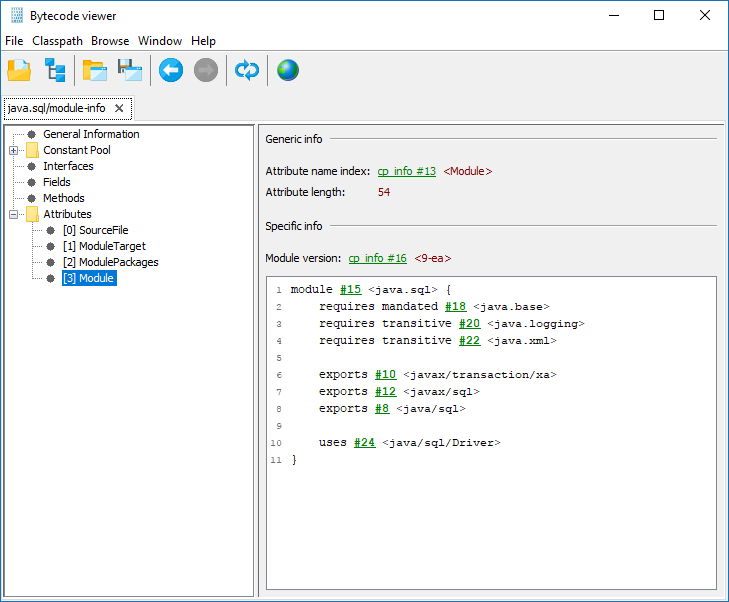Expand the Constant Pool tree node

(x=14, y=150)
